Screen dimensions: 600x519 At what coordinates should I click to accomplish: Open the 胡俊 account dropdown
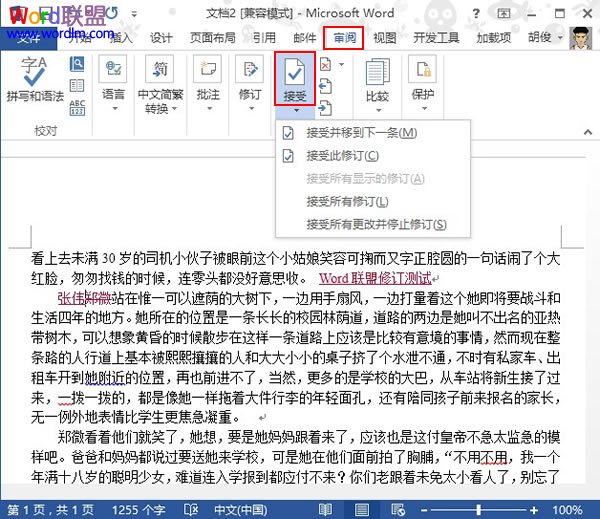(545, 38)
